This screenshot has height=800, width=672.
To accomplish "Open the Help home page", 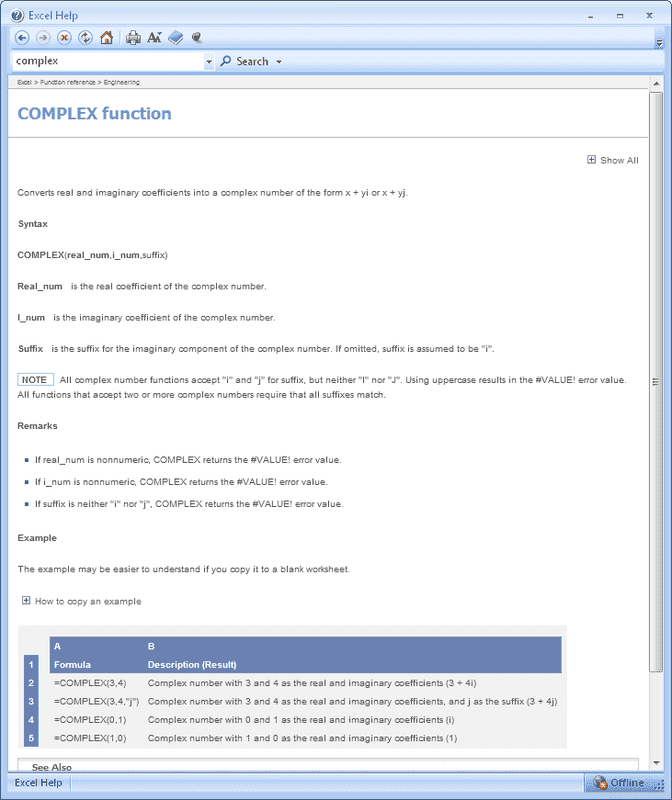I will tap(107, 38).
